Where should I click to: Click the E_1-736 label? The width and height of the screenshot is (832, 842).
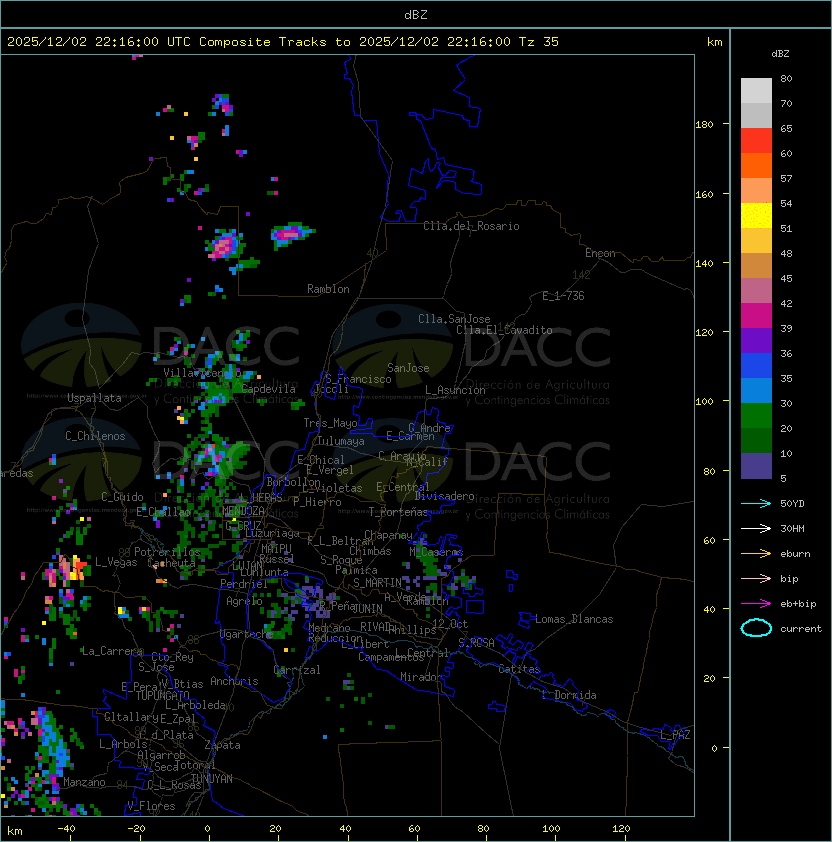563,296
